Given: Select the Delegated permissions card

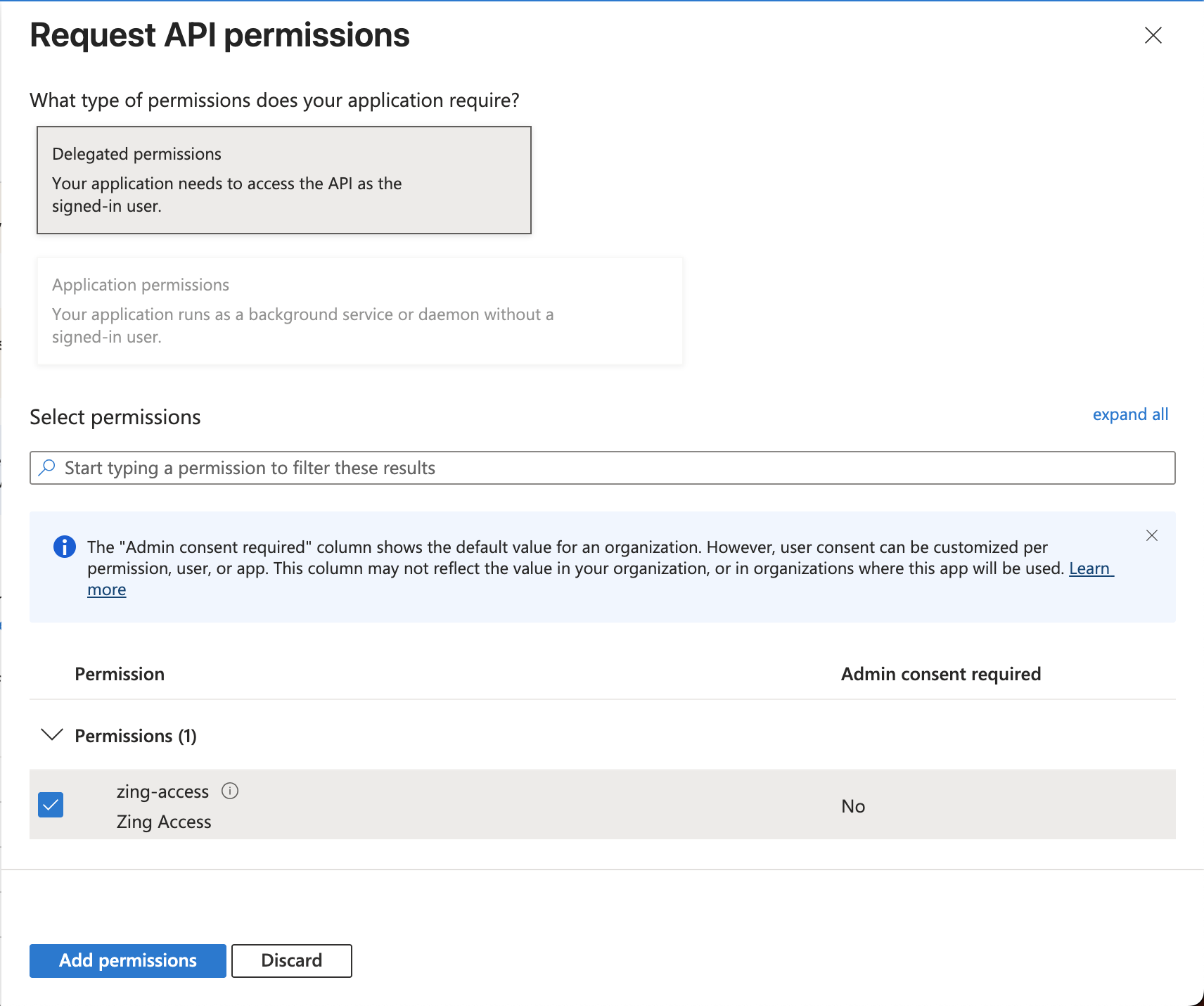Looking at the screenshot, I should [283, 180].
